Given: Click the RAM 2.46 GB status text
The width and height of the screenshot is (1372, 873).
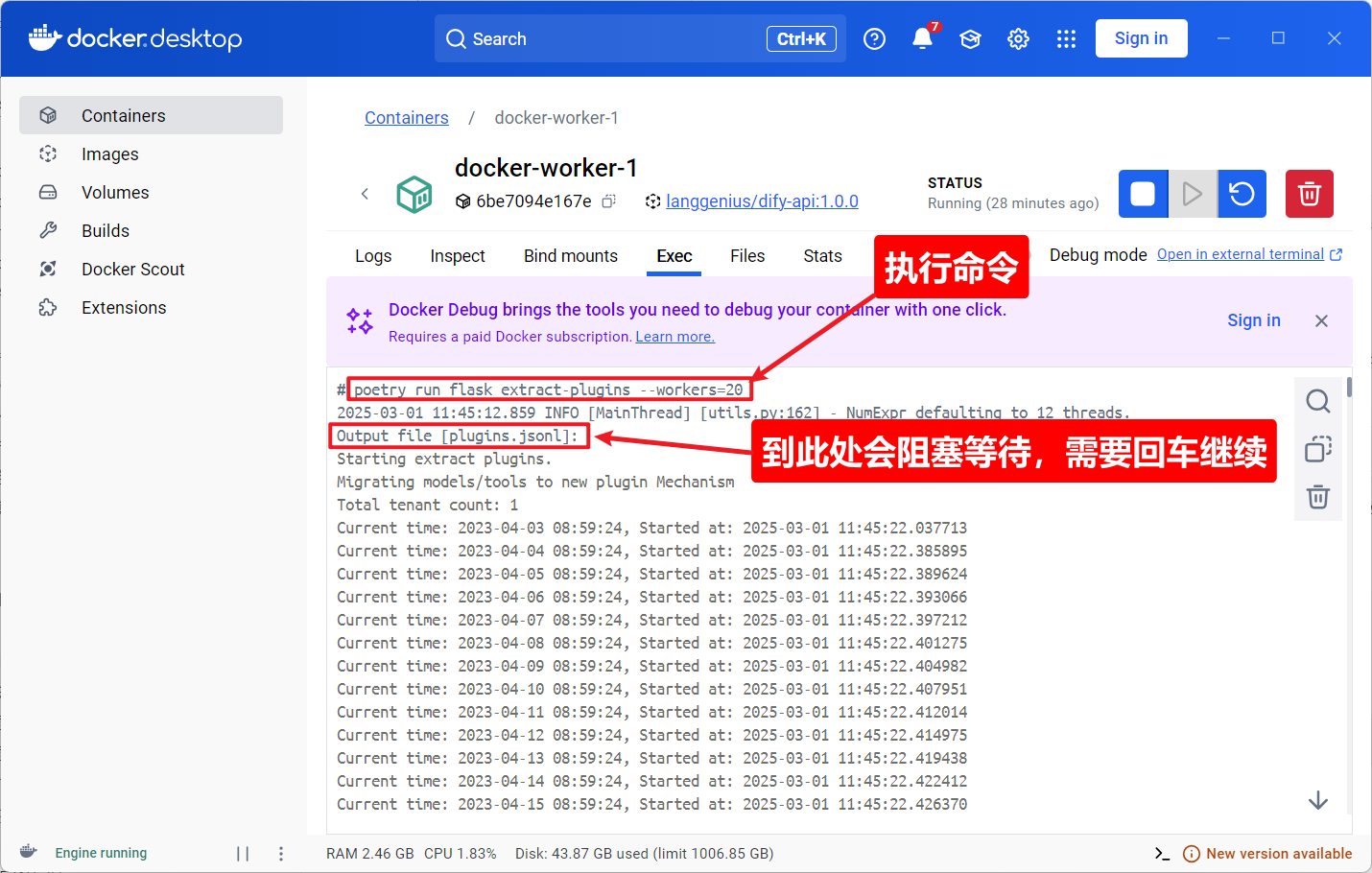Looking at the screenshot, I should pyautogui.click(x=370, y=853).
